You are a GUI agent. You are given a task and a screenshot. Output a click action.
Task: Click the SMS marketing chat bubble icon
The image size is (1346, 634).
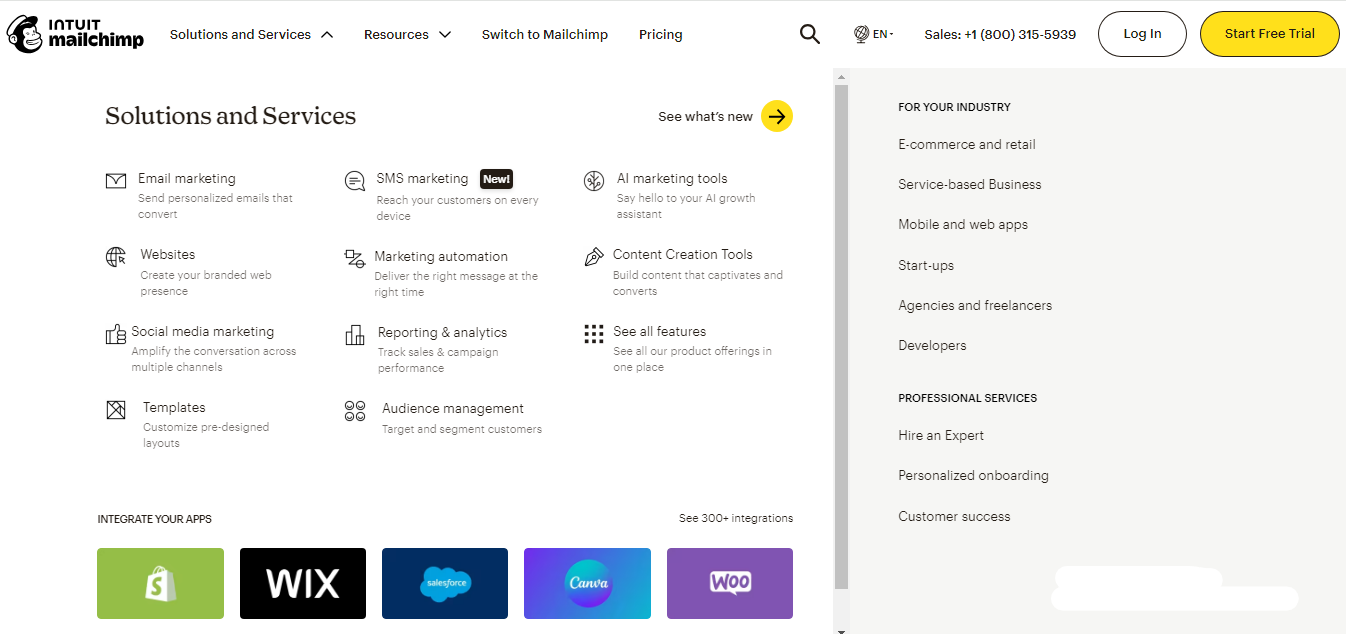pos(355,181)
